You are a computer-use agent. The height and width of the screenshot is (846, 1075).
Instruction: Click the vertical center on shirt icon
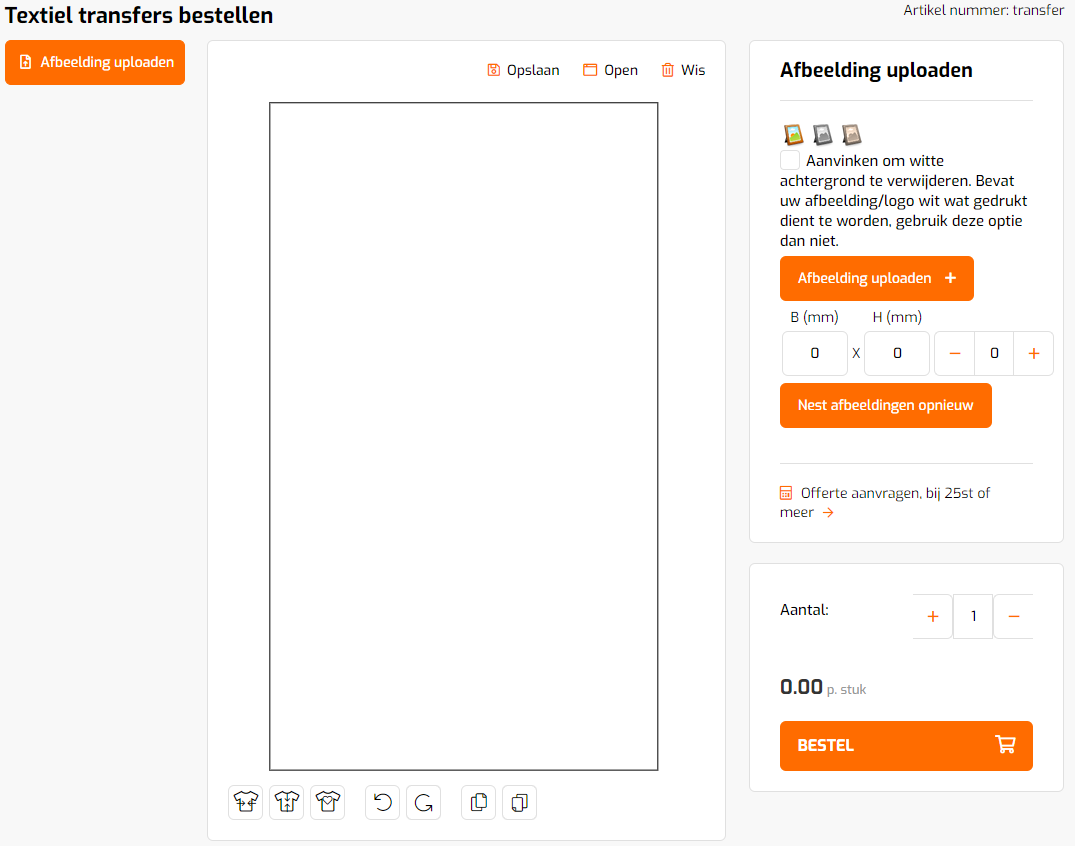click(x=287, y=802)
